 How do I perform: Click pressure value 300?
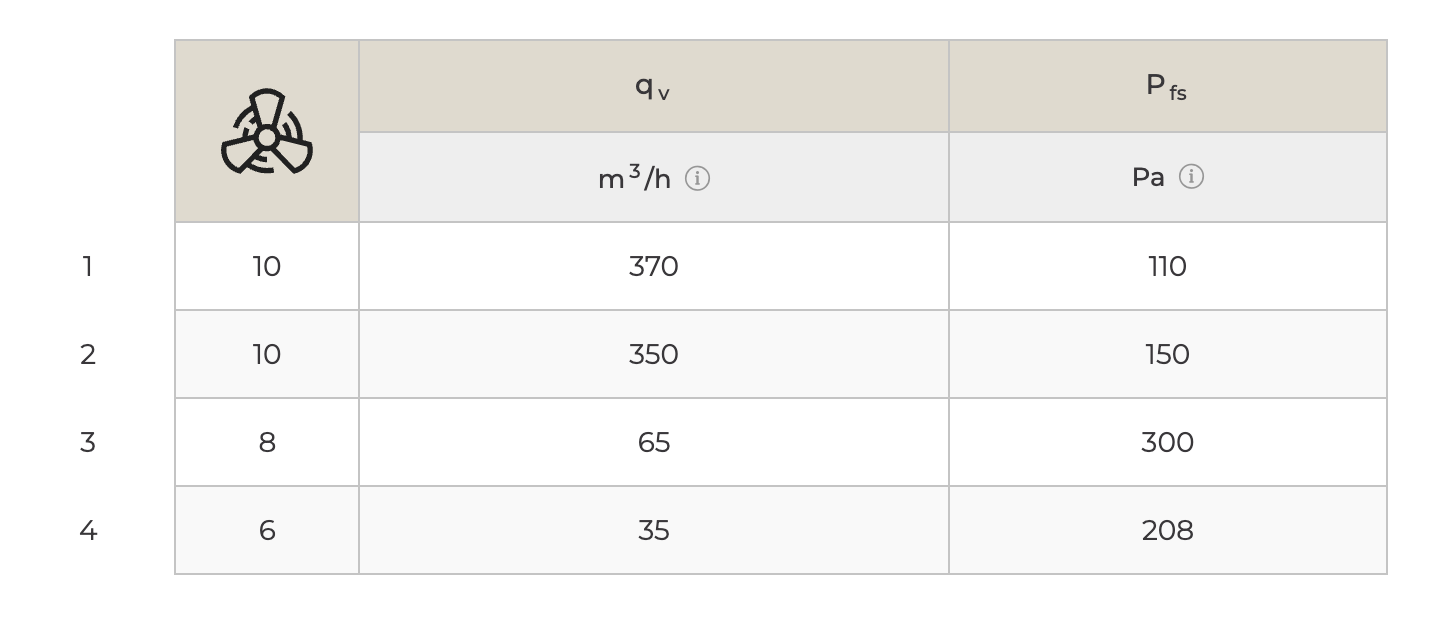(1167, 443)
